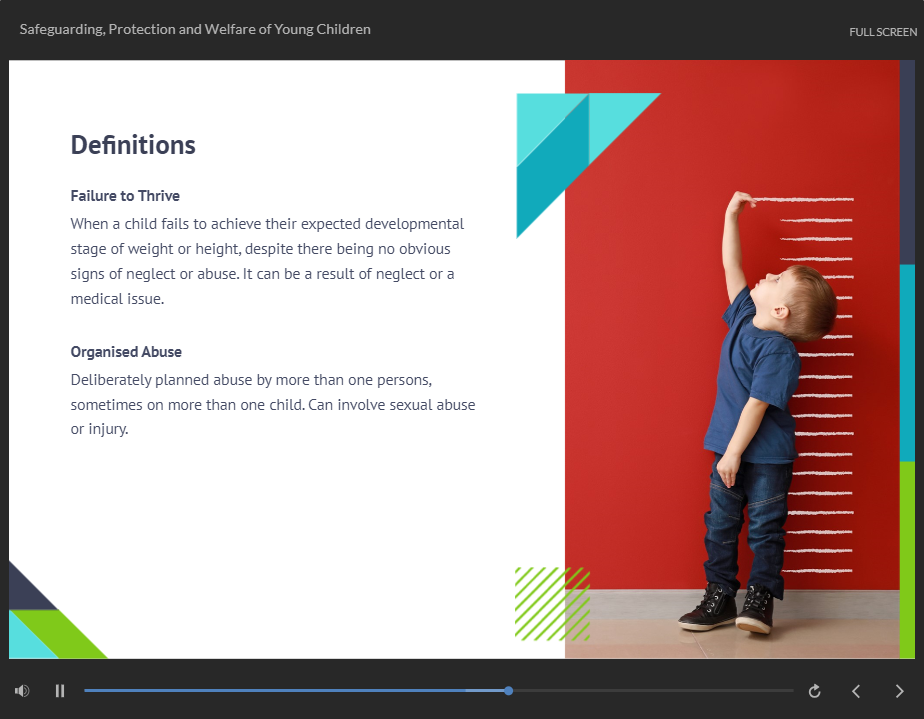Pause the slide playback
Viewport: 924px width, 719px height.
pyautogui.click(x=60, y=691)
